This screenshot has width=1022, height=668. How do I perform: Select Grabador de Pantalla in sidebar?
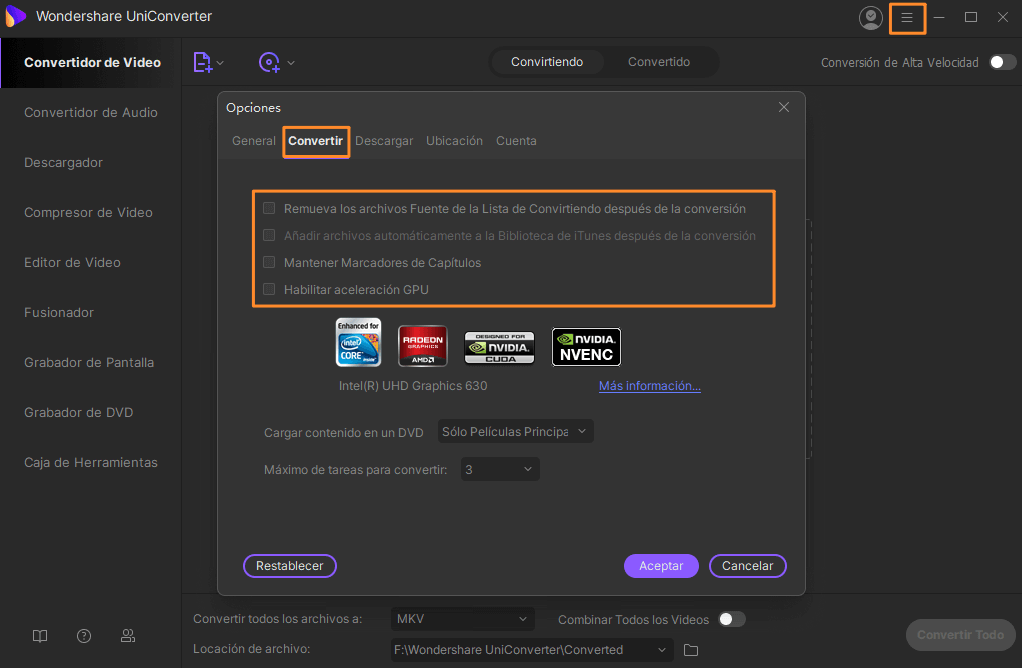pos(89,362)
